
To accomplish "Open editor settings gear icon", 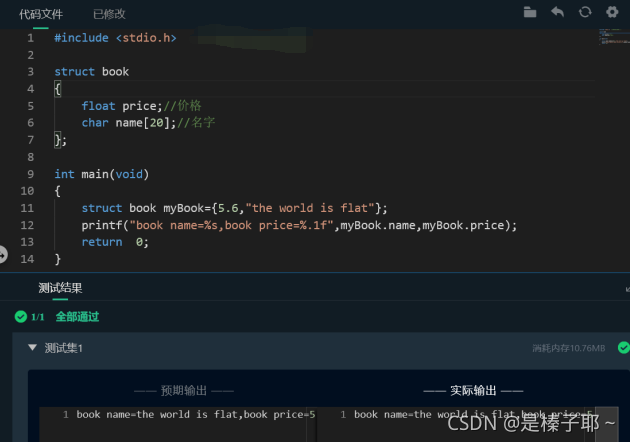I will point(612,12).
